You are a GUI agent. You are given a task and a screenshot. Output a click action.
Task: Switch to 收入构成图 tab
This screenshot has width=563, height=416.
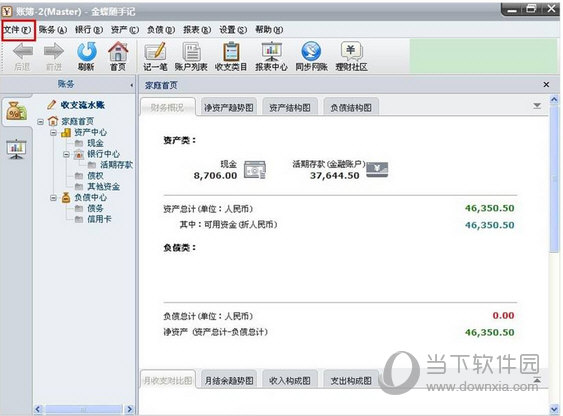tap(290, 380)
